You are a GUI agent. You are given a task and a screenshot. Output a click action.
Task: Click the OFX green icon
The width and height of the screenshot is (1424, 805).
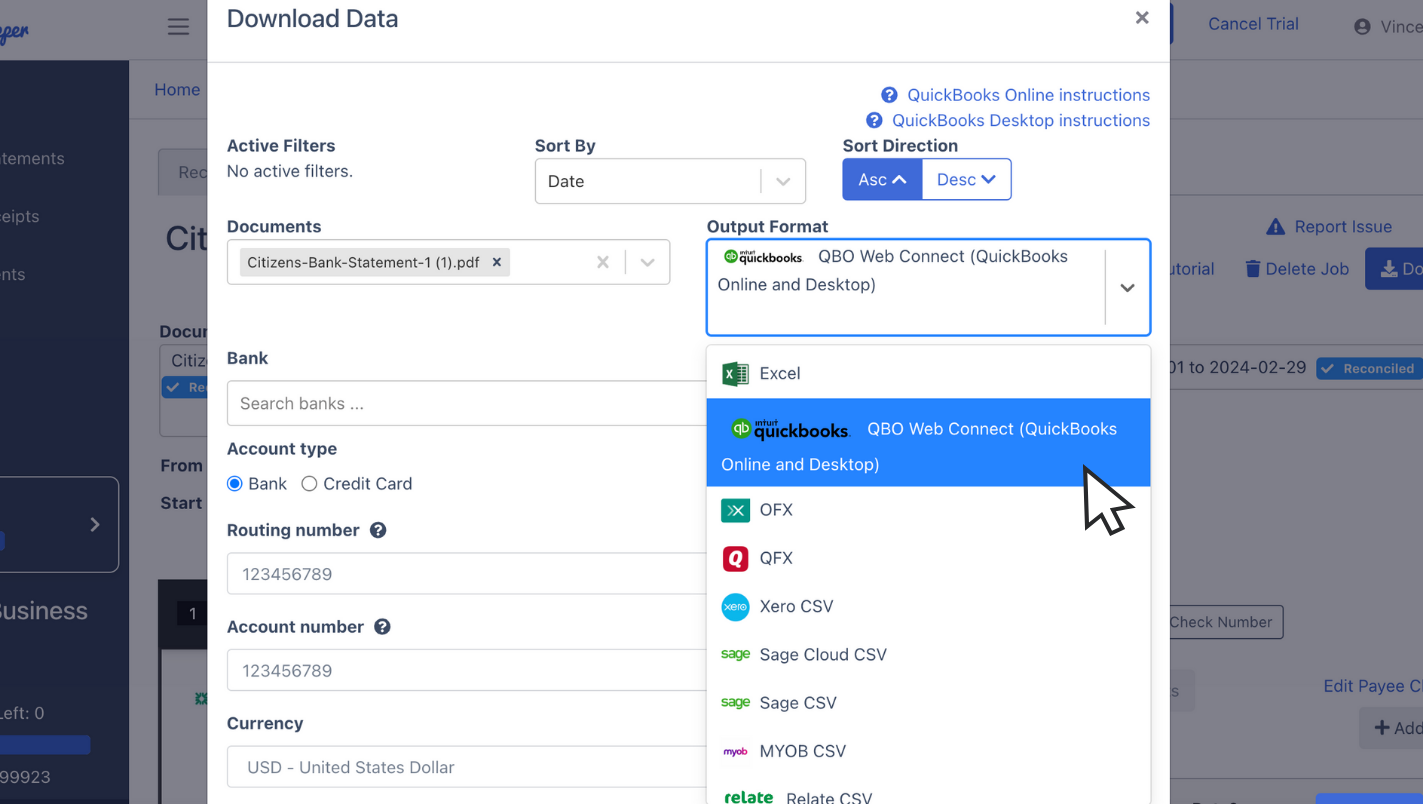pyautogui.click(x=735, y=510)
